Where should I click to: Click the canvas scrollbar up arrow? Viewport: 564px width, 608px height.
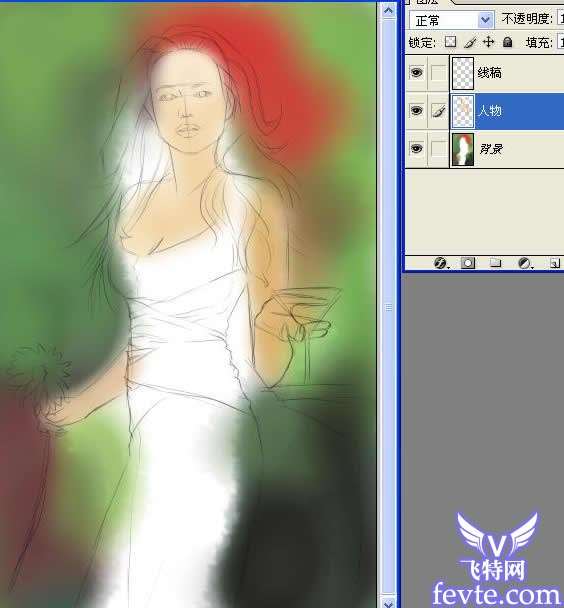point(388,11)
